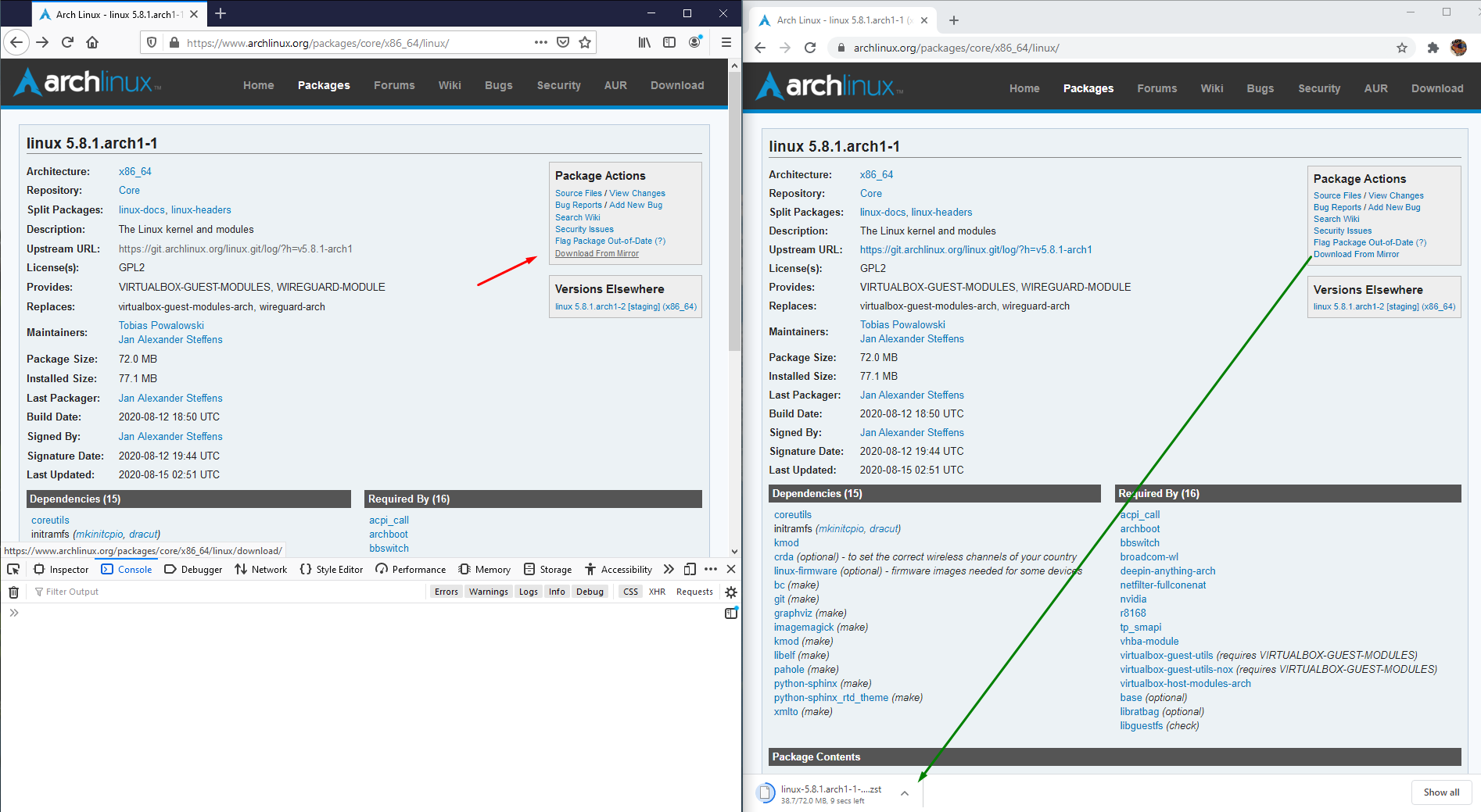Go back in the Firefox window
This screenshot has width=1481, height=812.
[17, 42]
